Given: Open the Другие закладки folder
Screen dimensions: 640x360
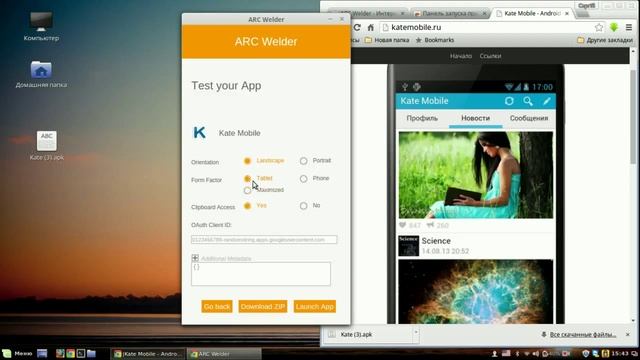Looking at the screenshot, I should coord(605,40).
